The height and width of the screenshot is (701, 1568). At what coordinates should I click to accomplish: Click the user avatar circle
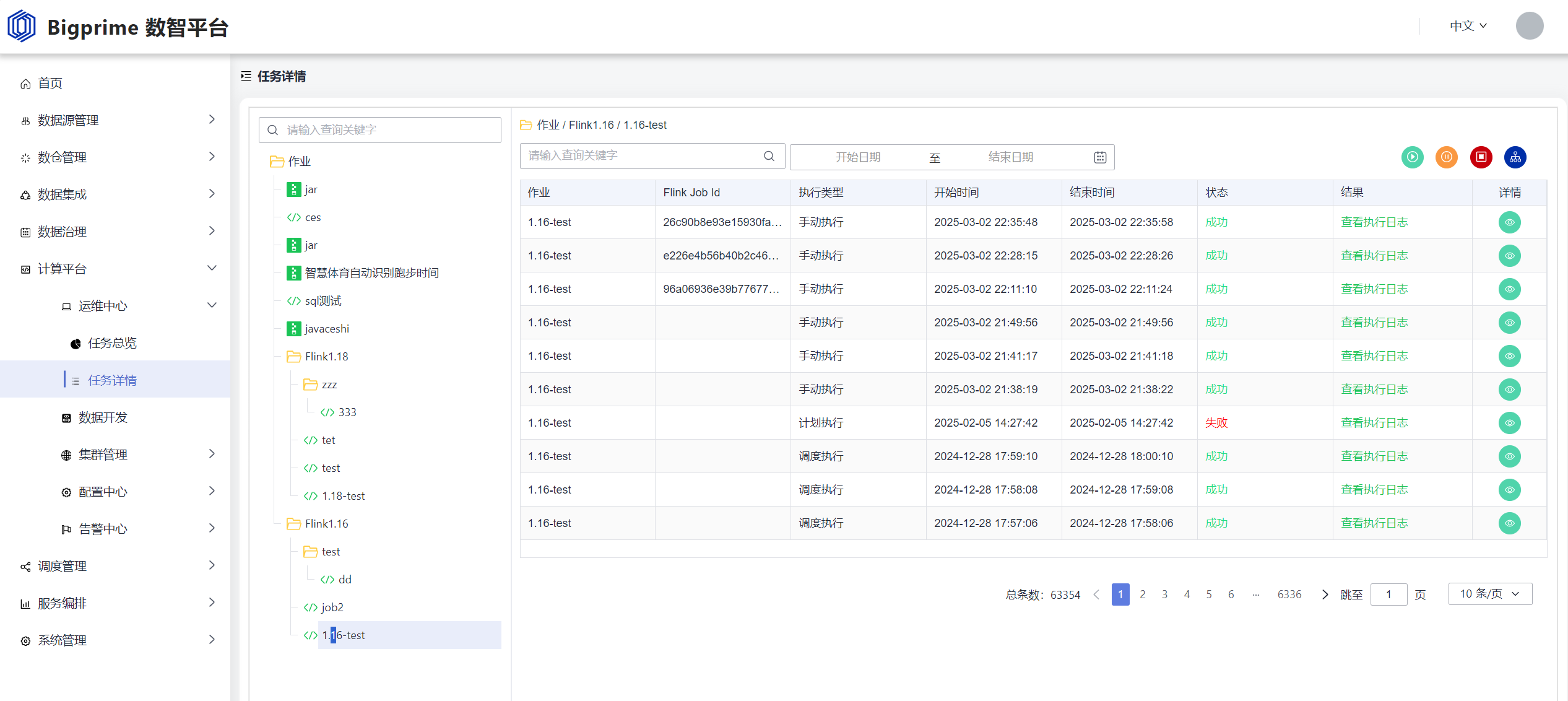click(x=1529, y=26)
